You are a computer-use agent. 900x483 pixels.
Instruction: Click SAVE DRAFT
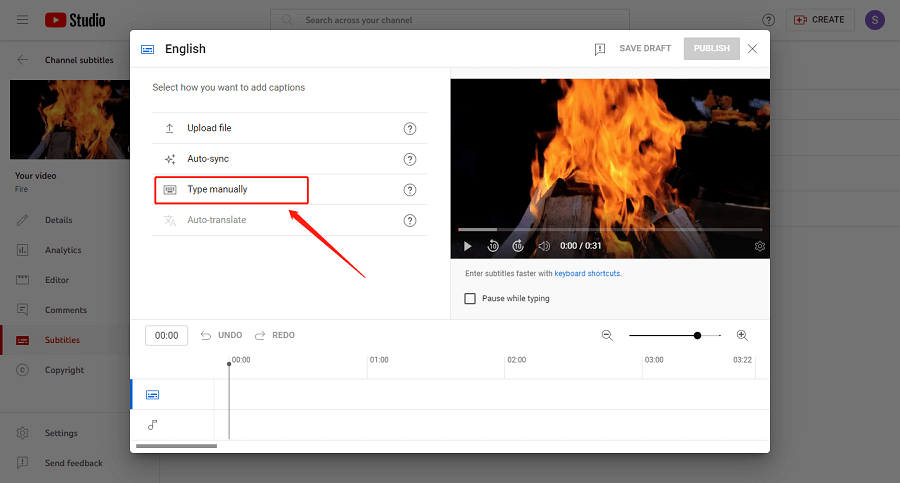click(645, 48)
